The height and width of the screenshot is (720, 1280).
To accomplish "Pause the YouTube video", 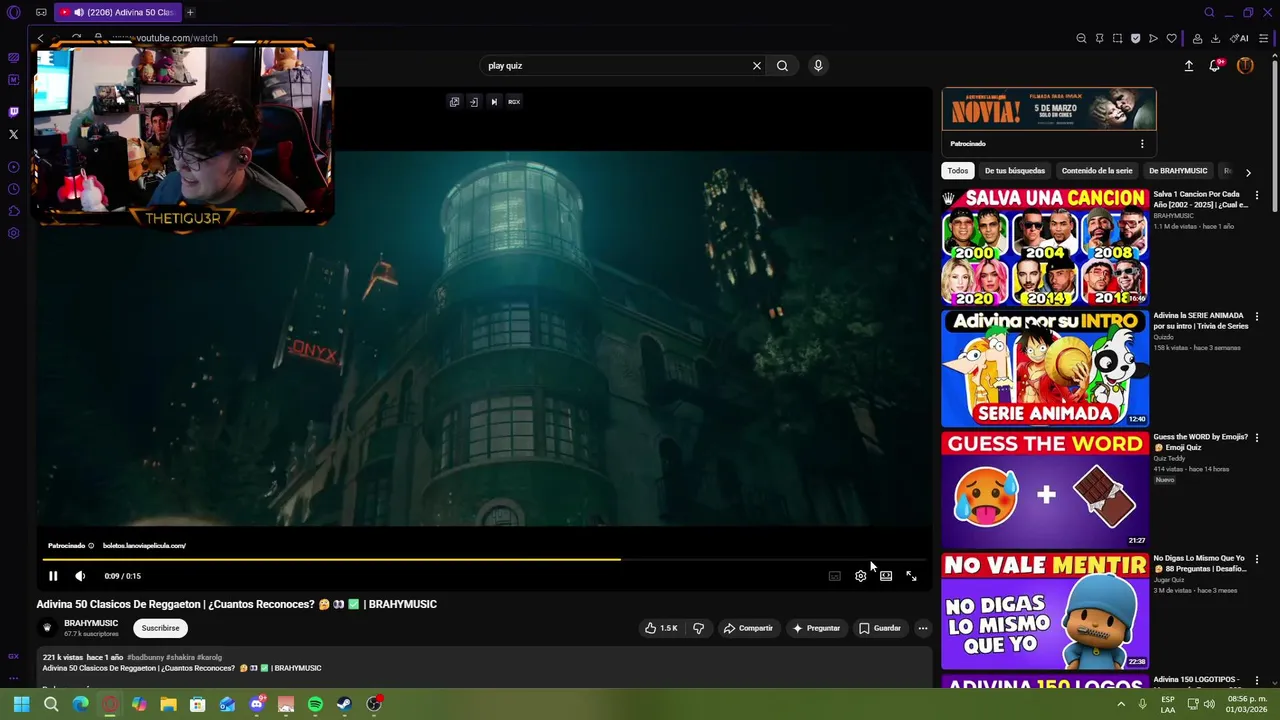I will point(53,576).
